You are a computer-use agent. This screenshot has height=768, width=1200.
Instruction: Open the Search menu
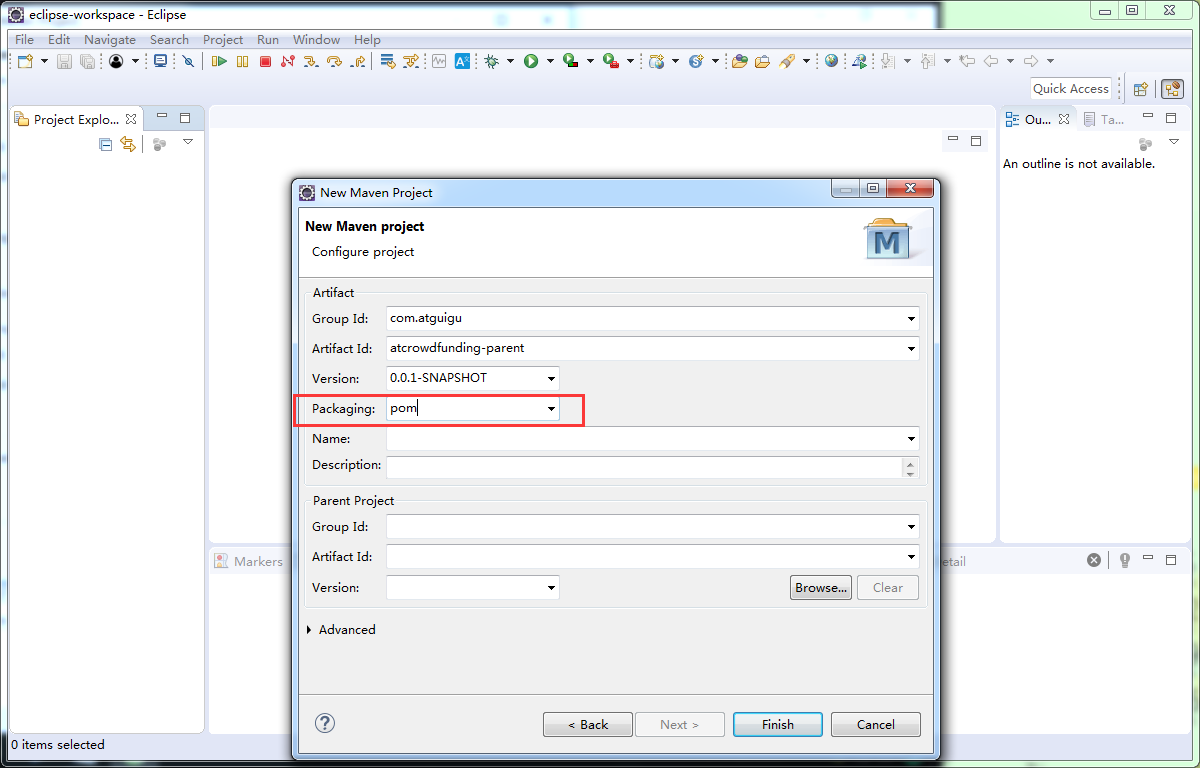pos(169,39)
